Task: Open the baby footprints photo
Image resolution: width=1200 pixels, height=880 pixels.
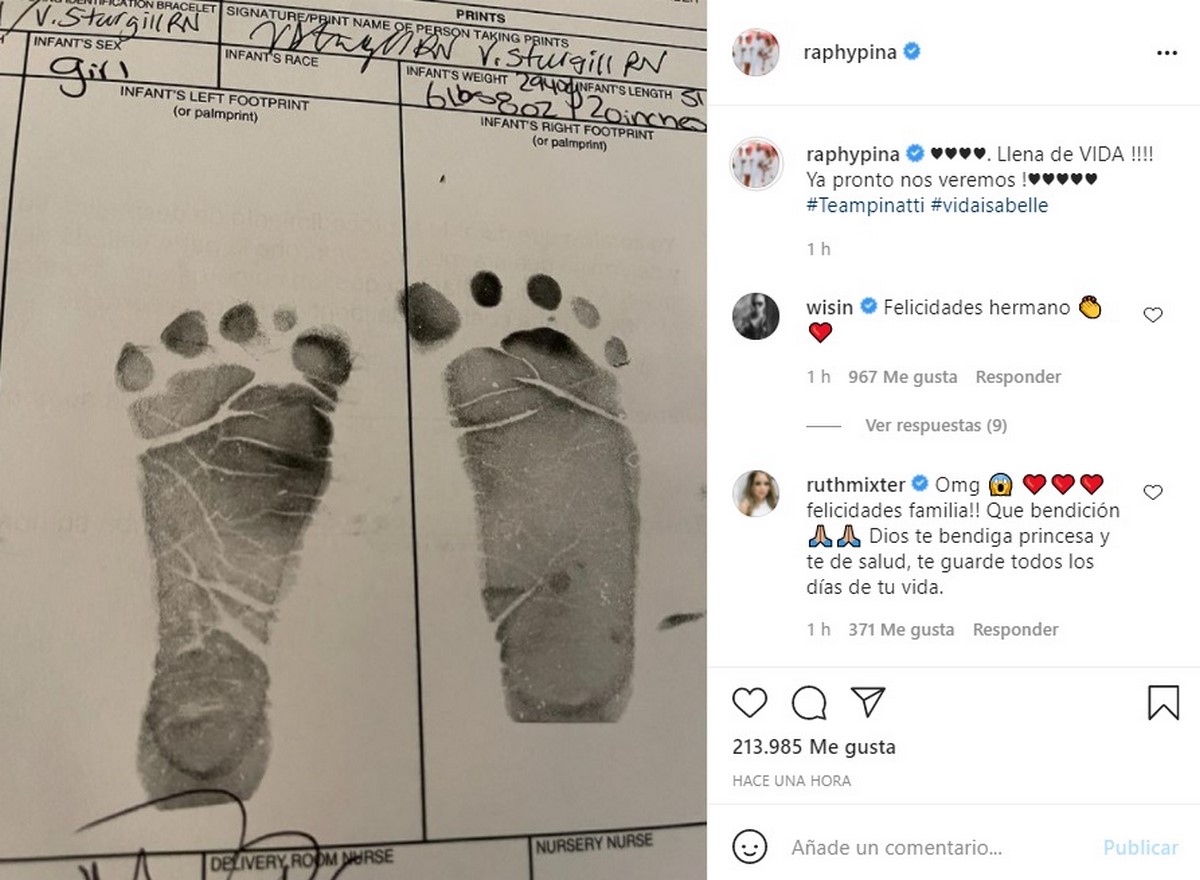Action: (353, 440)
